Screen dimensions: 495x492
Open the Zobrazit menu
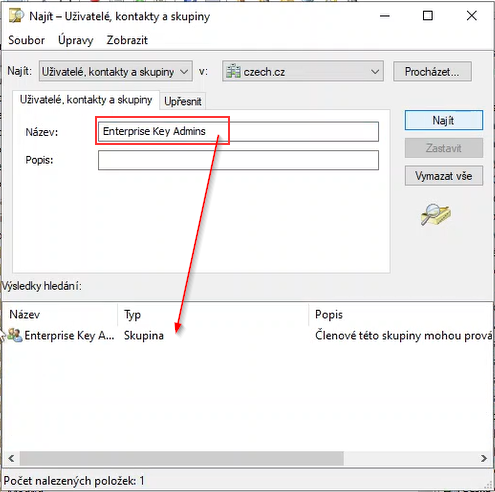[x=127, y=40]
